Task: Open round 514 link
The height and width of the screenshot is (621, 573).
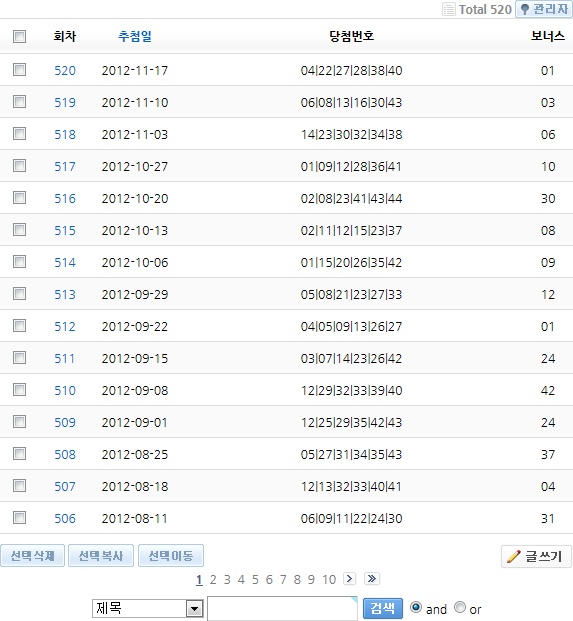Action: [x=65, y=263]
